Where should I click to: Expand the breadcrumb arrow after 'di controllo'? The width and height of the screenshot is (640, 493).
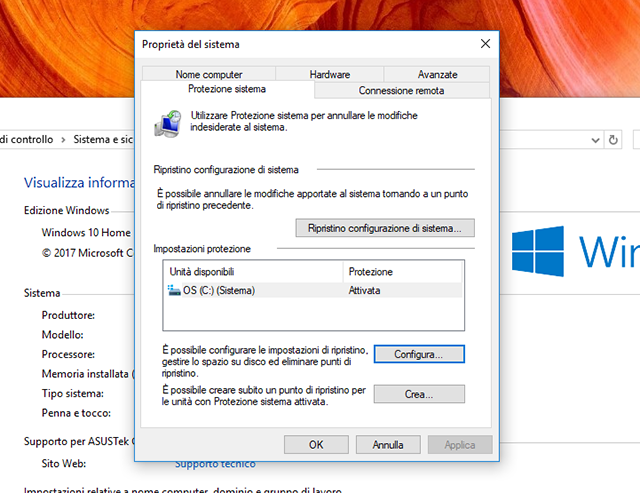63,140
